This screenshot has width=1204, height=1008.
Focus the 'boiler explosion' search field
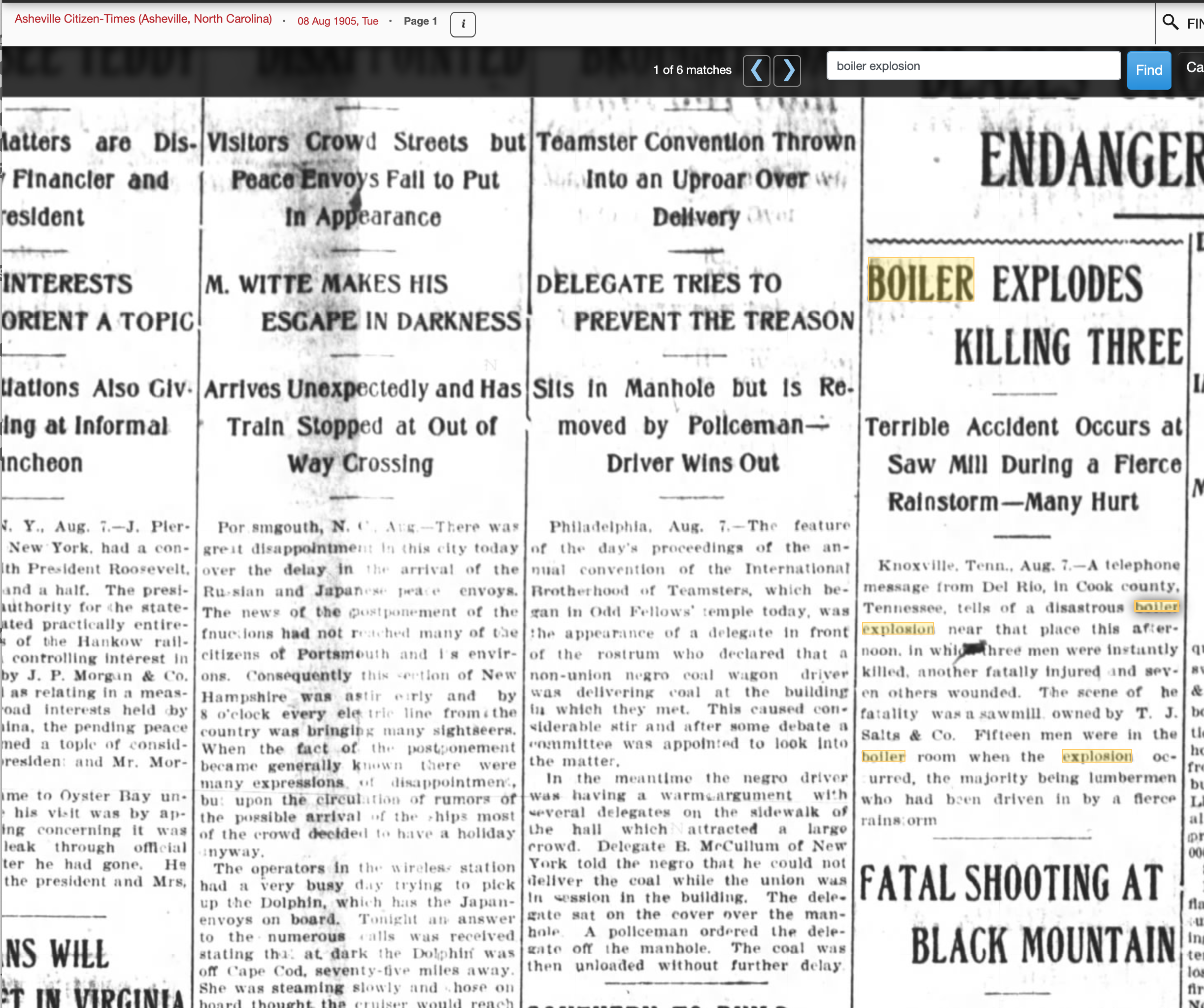point(973,66)
